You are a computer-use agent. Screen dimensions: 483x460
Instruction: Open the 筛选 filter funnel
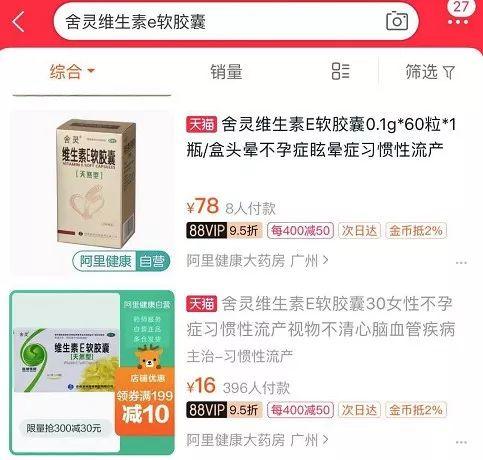click(x=430, y=72)
